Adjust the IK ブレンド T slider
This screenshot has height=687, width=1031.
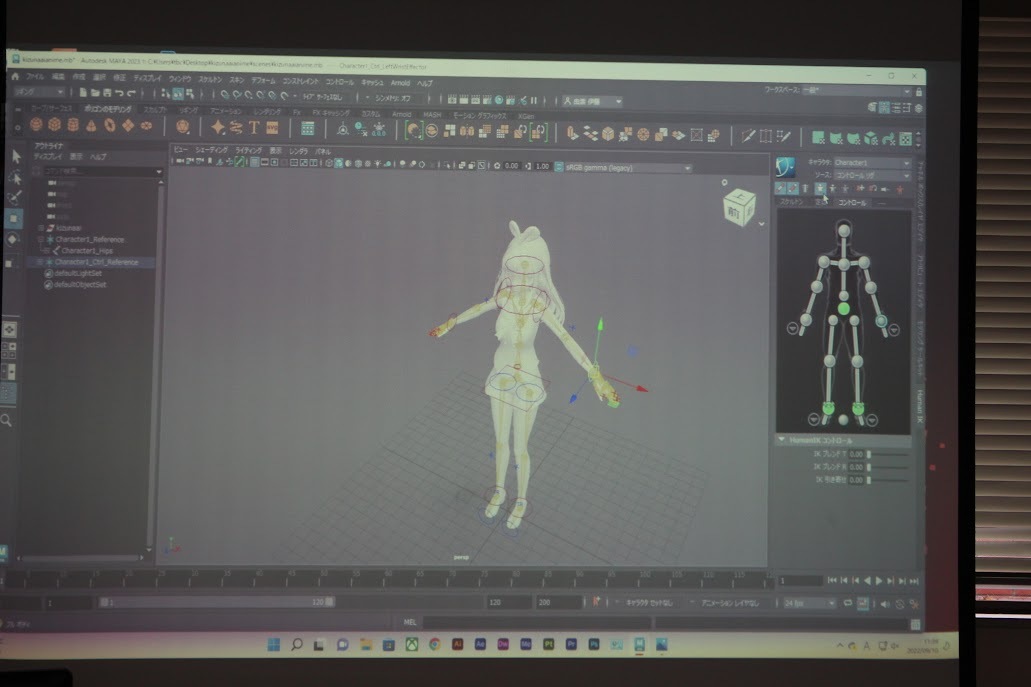(888, 454)
